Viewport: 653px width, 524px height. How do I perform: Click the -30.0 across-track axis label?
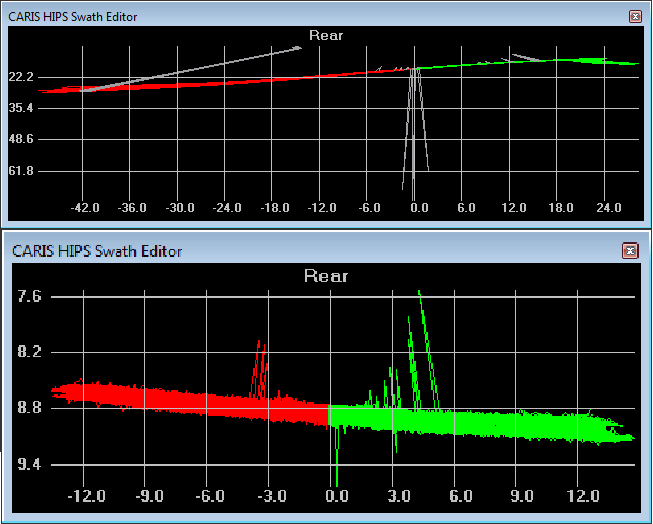click(x=179, y=207)
